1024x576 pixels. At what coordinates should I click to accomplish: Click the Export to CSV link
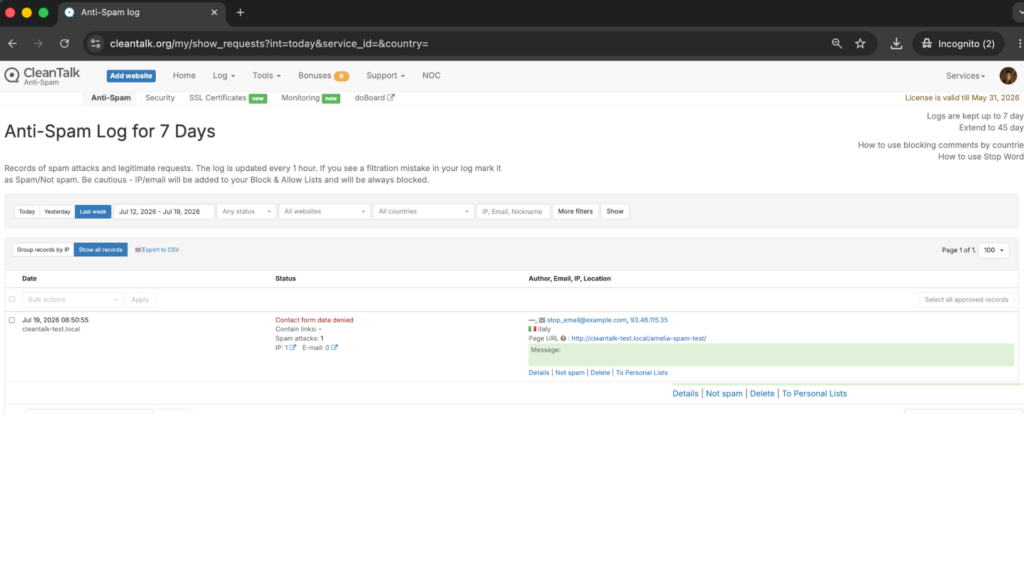[x=160, y=249]
